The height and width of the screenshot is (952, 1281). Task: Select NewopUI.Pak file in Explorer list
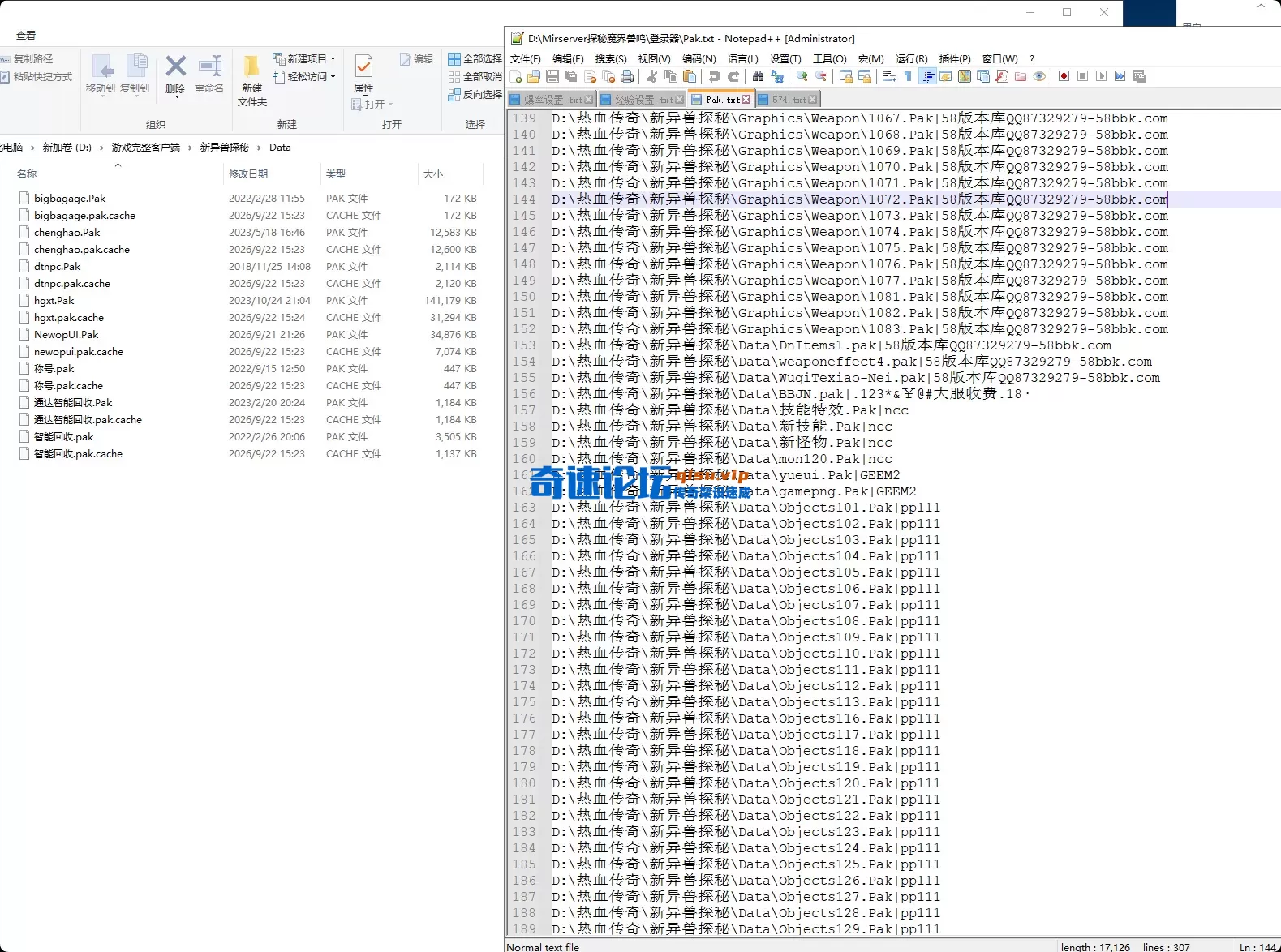[67, 334]
